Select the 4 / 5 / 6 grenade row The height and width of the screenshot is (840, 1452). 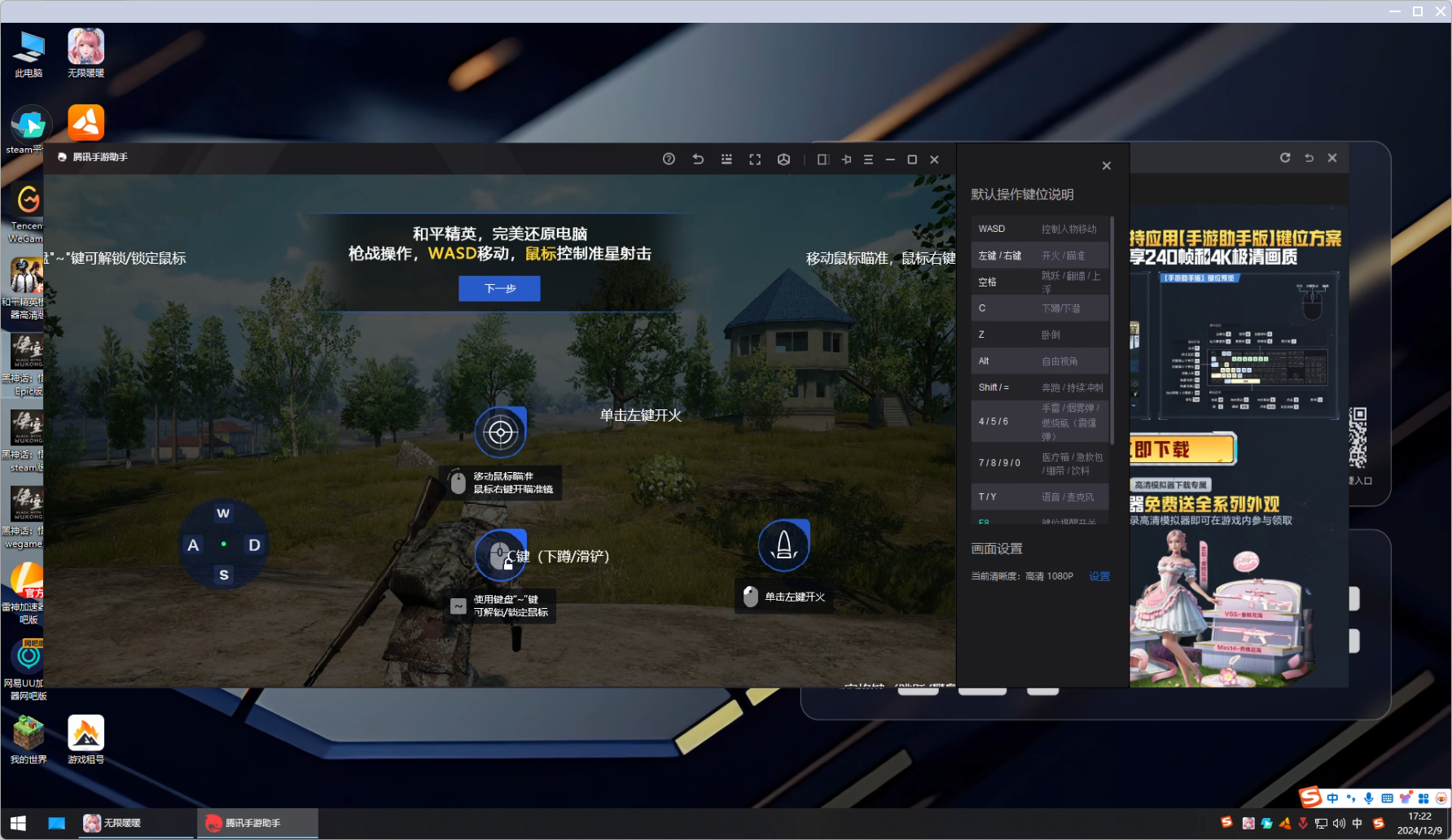point(1040,422)
